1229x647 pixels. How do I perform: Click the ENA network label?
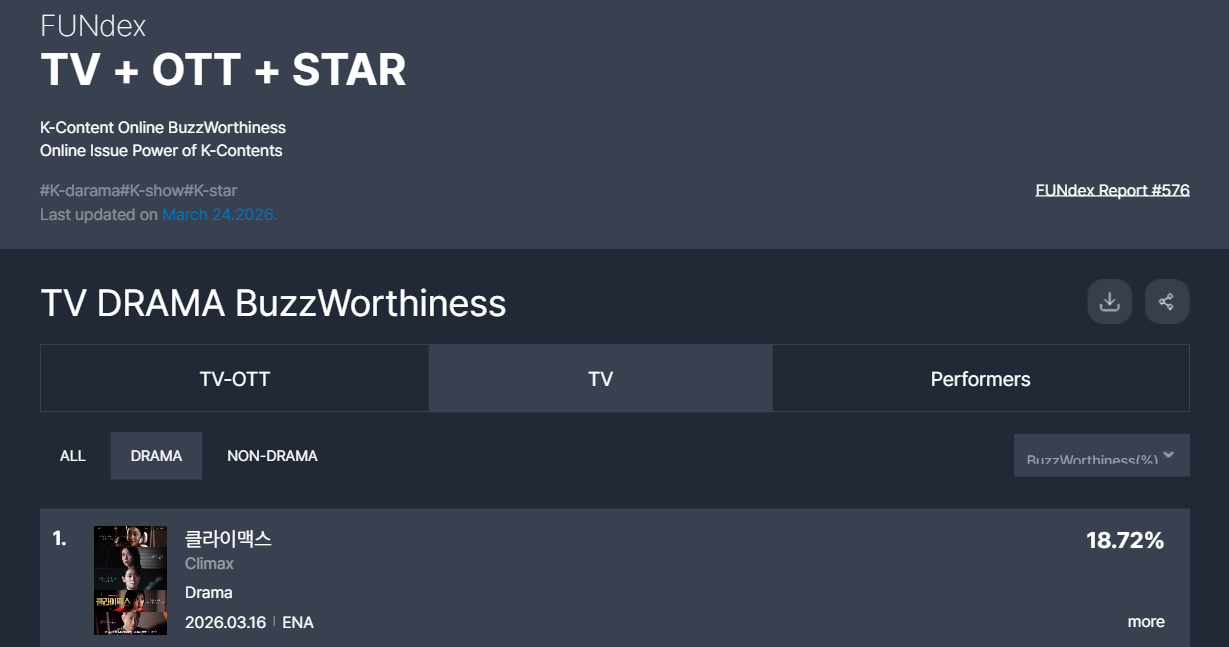click(298, 623)
